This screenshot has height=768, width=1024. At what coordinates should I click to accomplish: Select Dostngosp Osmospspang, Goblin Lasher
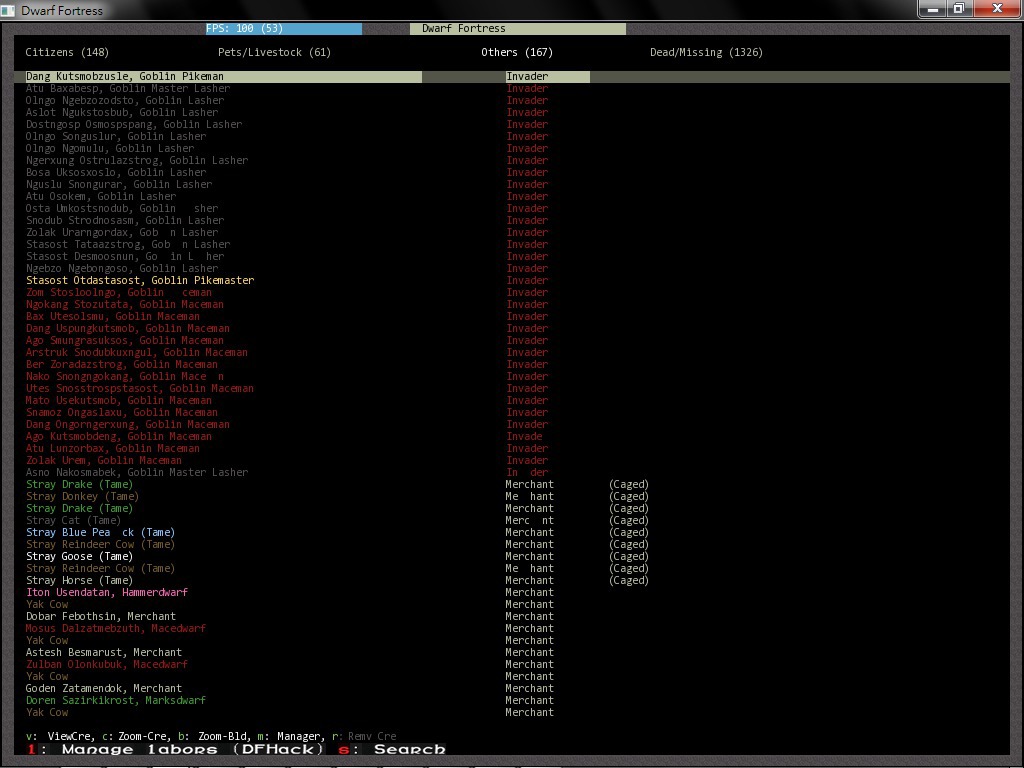[x=134, y=124]
